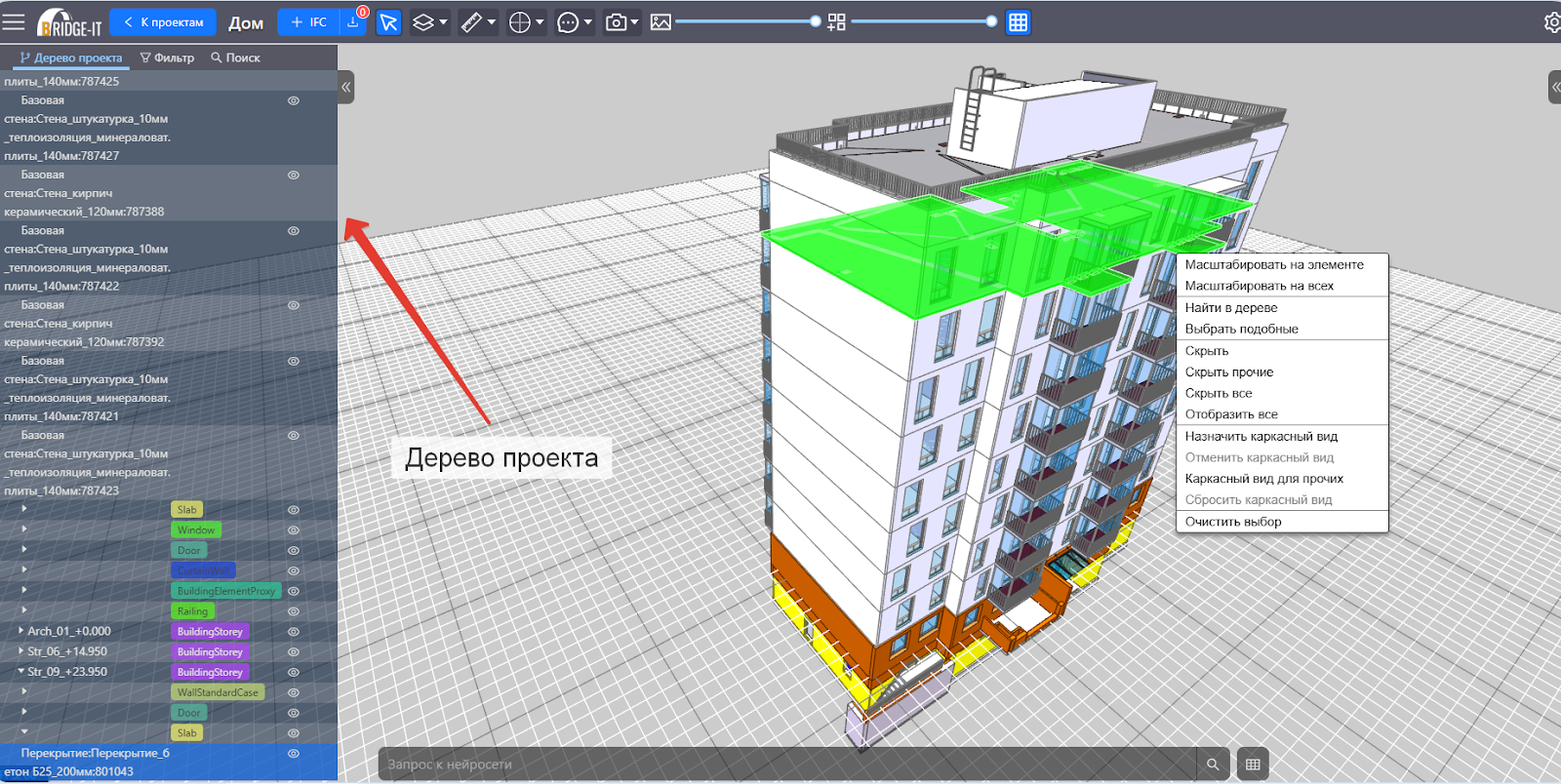The height and width of the screenshot is (784, 1561).
Task: Toggle visibility of storey Arch_01_+0.000
Action: pyautogui.click(x=293, y=632)
